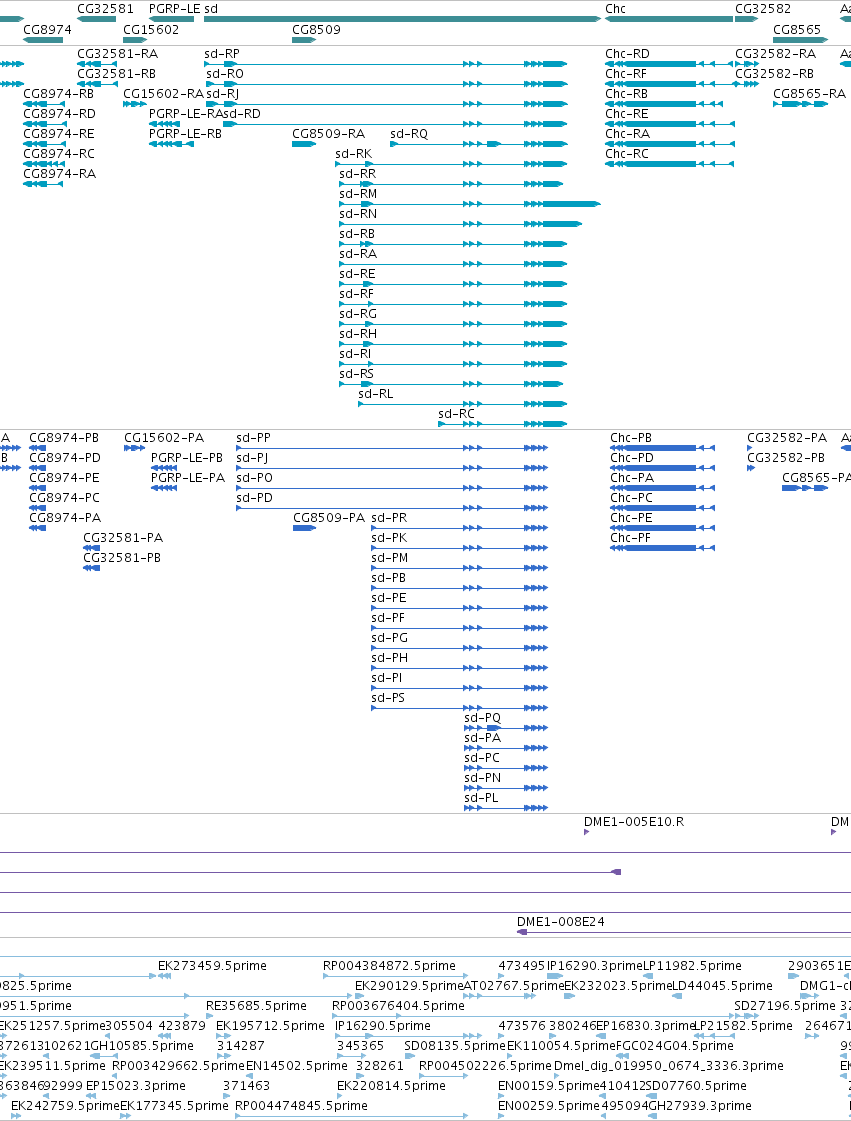Select transcript sd-RM
Viewport: 851px width, 1121px height.
tap(470, 204)
